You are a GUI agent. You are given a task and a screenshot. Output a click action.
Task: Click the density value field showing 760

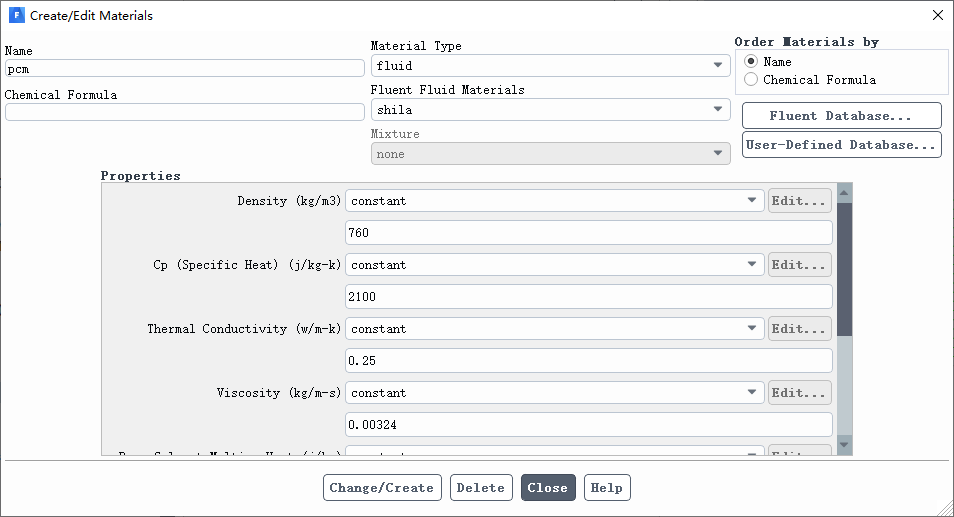point(588,233)
